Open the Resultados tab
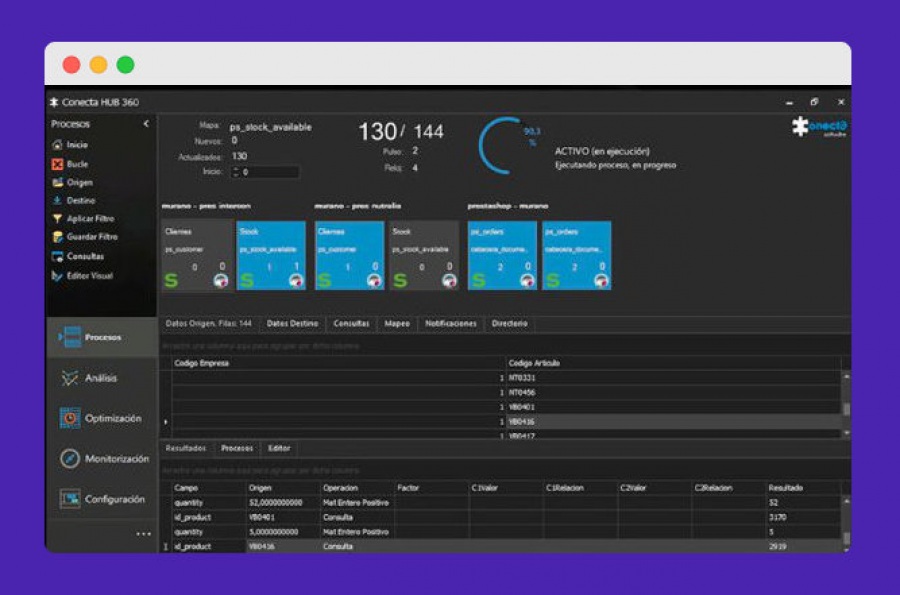 [185, 448]
